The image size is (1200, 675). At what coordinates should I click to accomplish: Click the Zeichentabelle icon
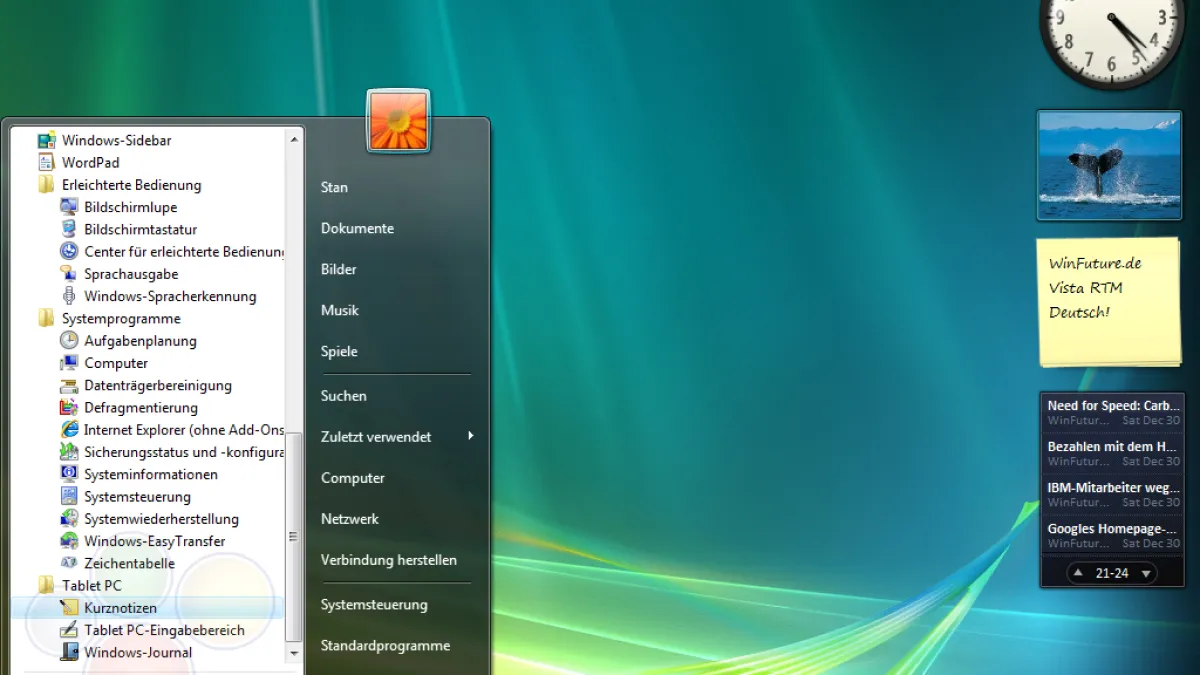click(68, 563)
